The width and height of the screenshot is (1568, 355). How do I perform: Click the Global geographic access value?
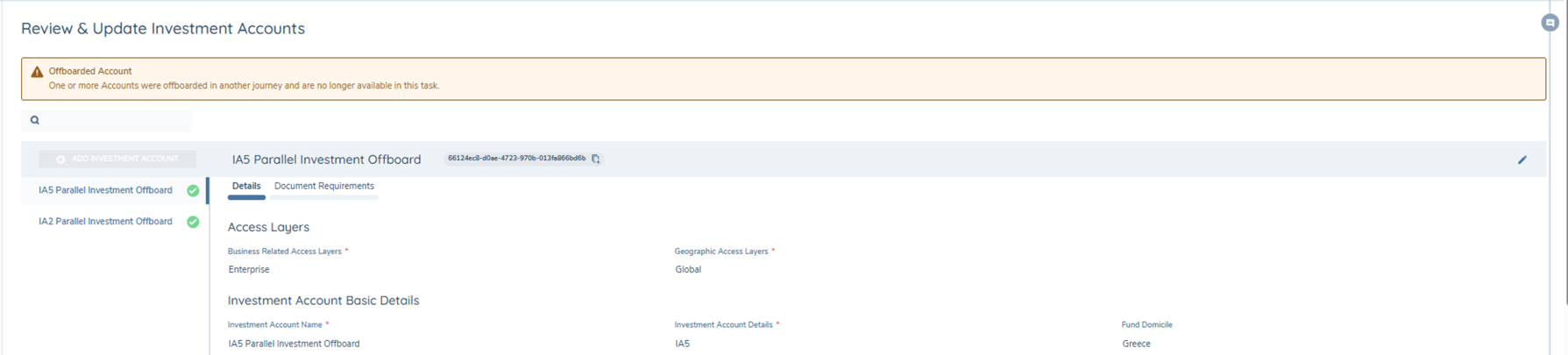click(688, 270)
